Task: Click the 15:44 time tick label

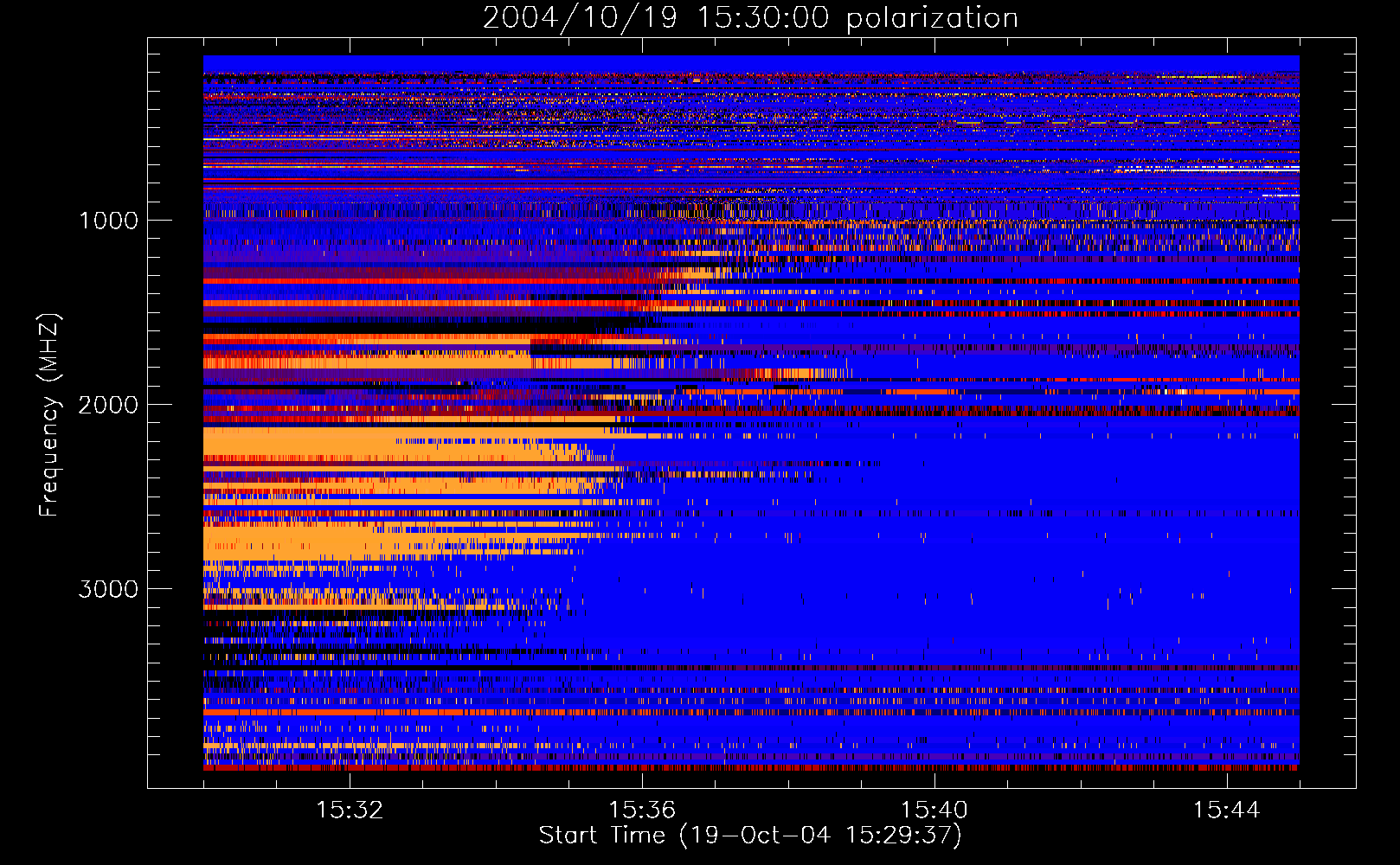Action: tap(1226, 811)
